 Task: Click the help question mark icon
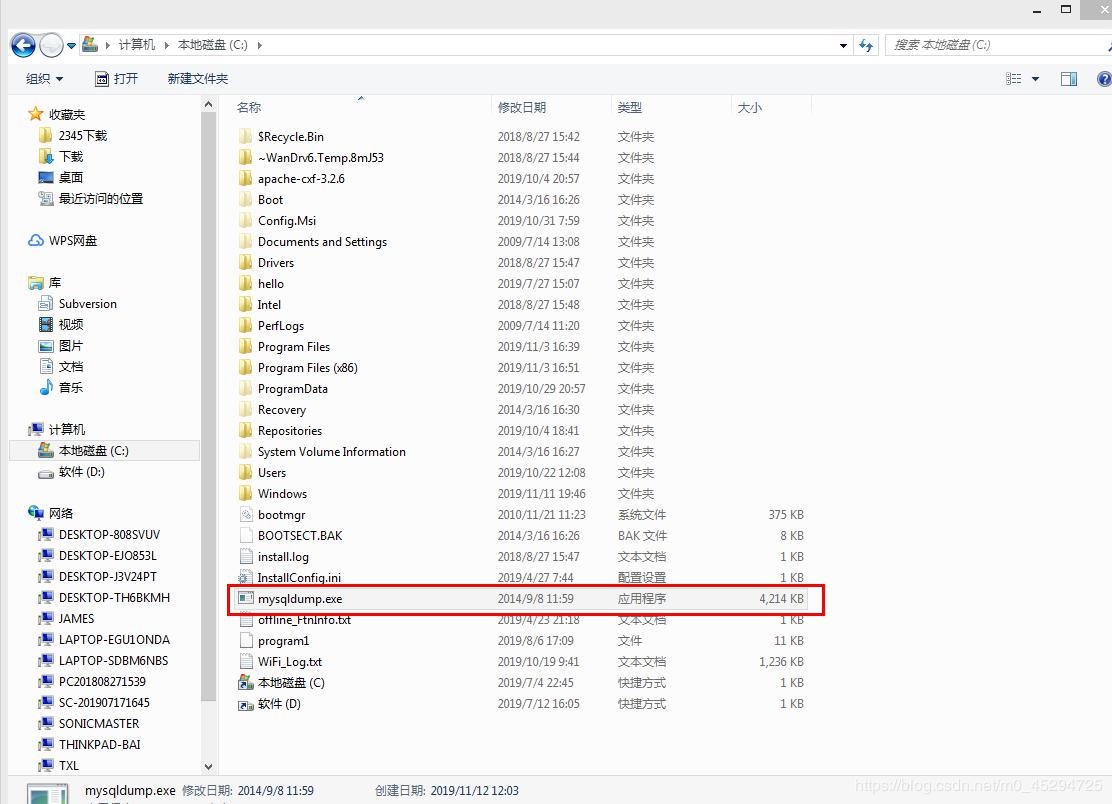coord(1103,79)
